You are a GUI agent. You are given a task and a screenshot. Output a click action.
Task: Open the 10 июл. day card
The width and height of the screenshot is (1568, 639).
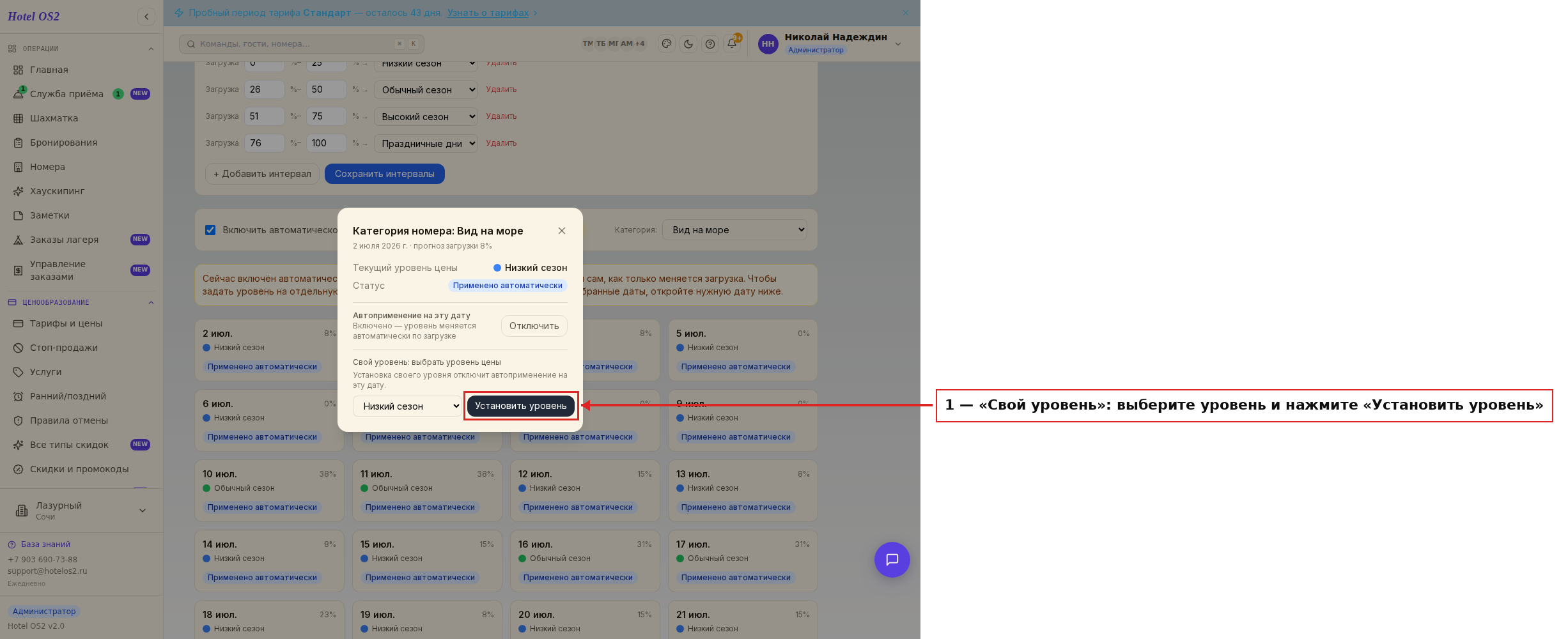point(269,491)
